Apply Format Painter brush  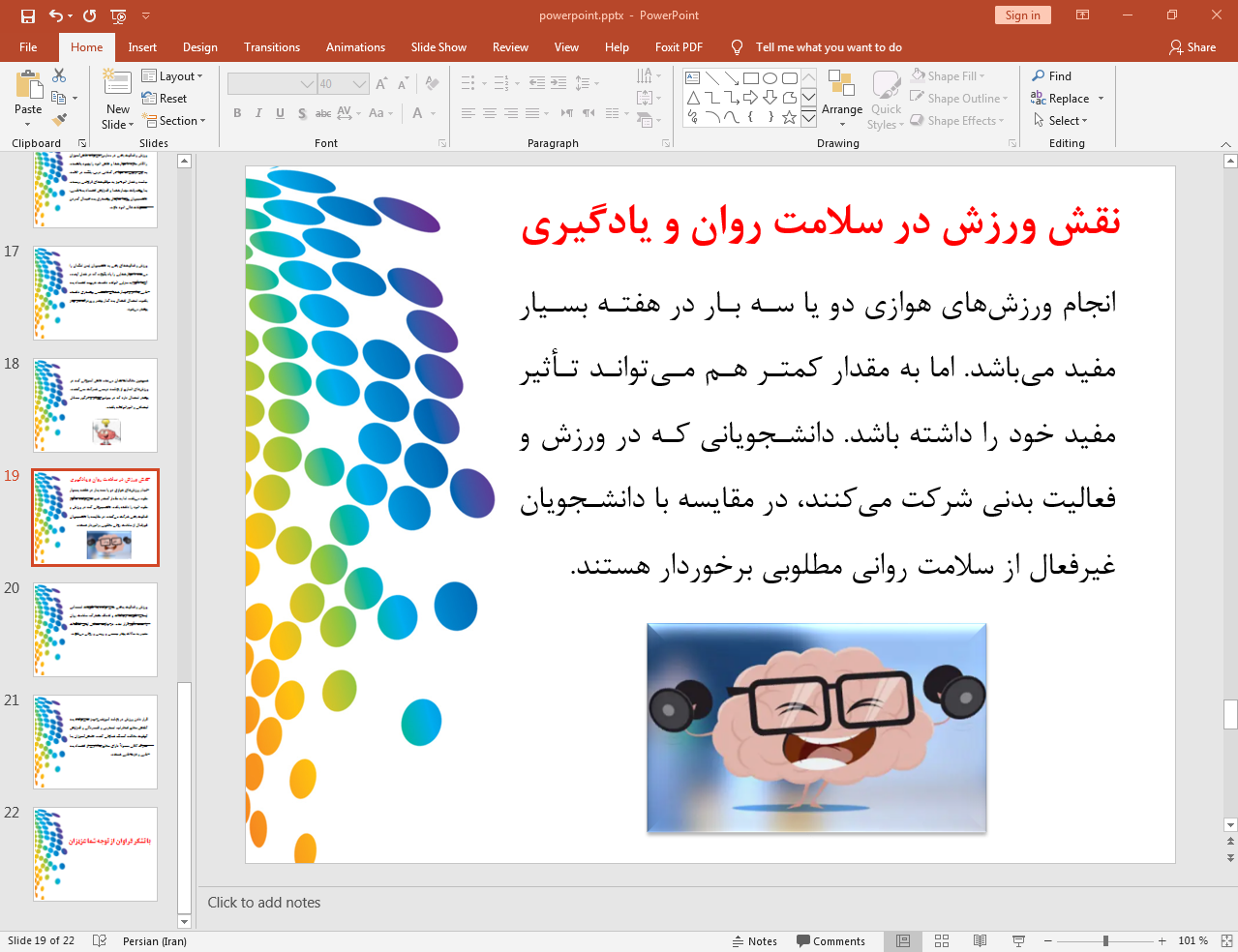click(x=59, y=120)
